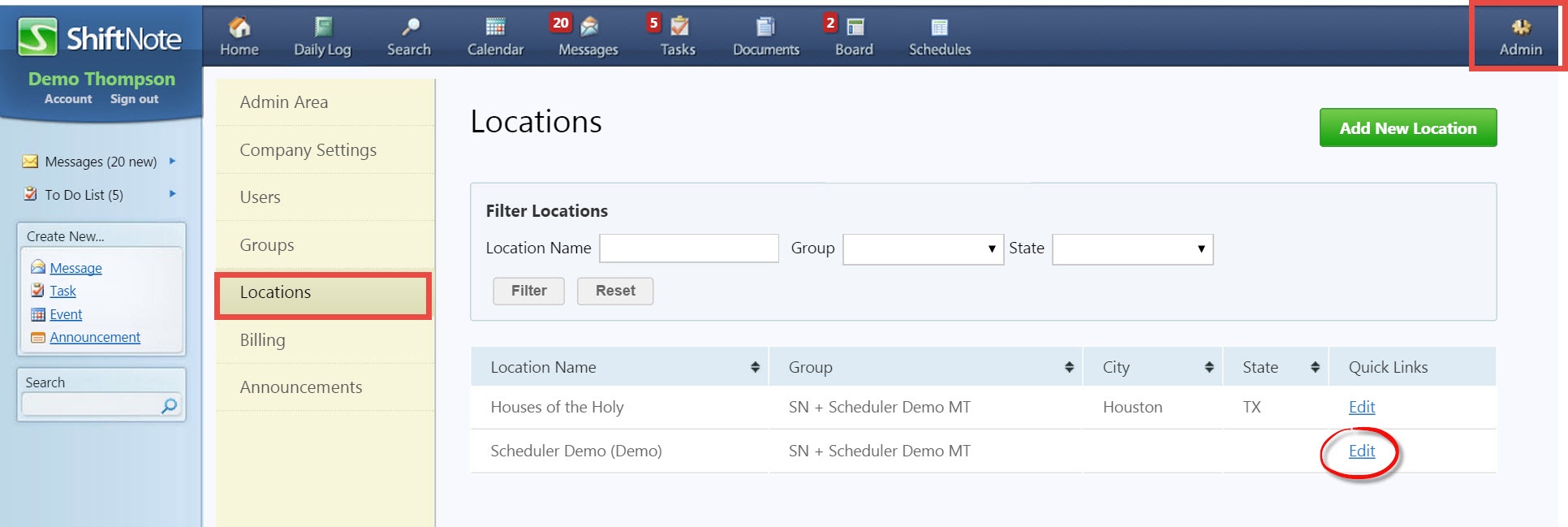Select Billing in admin menu

262,340
